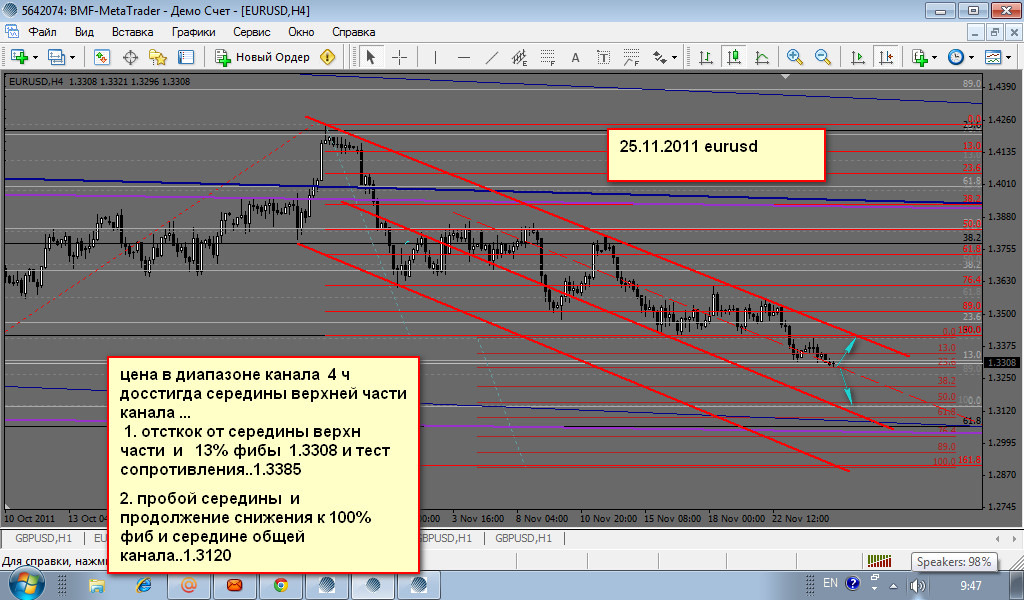Select the horizontal line tool
Viewport: 1024px width, 600px height.
[x=464, y=57]
